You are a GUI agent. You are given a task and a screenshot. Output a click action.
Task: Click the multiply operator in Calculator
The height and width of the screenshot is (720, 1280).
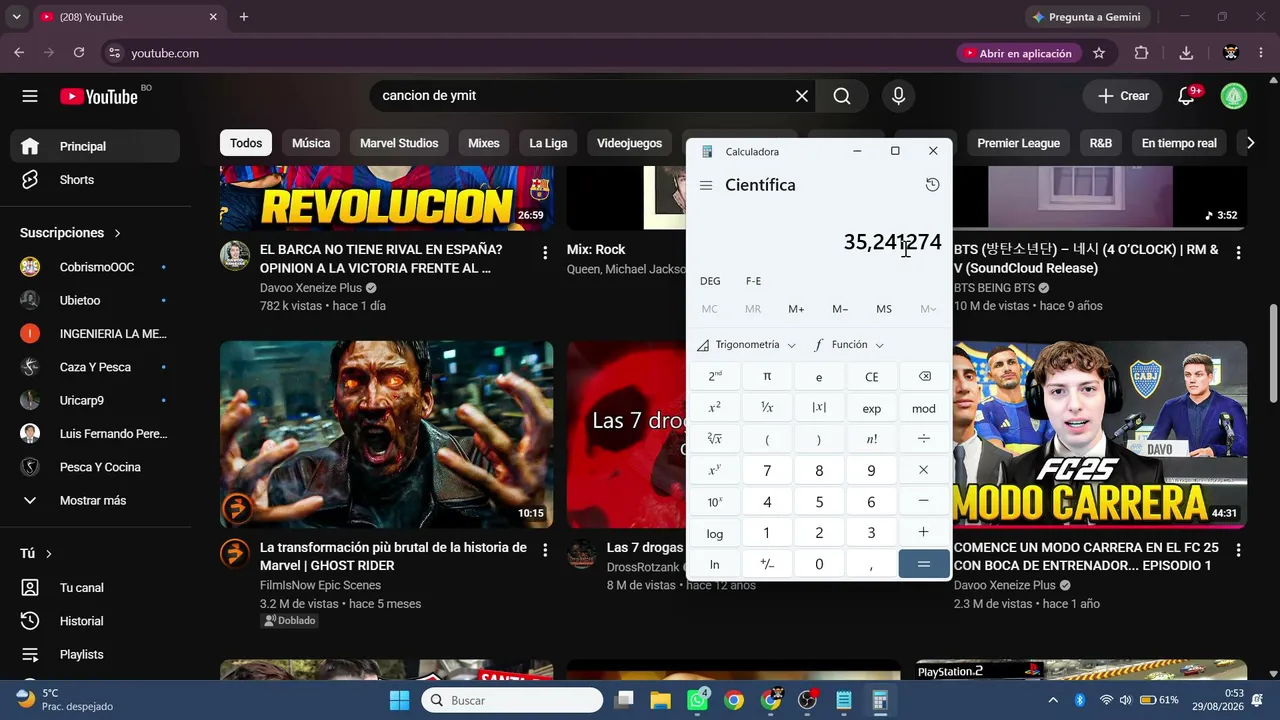pos(924,470)
